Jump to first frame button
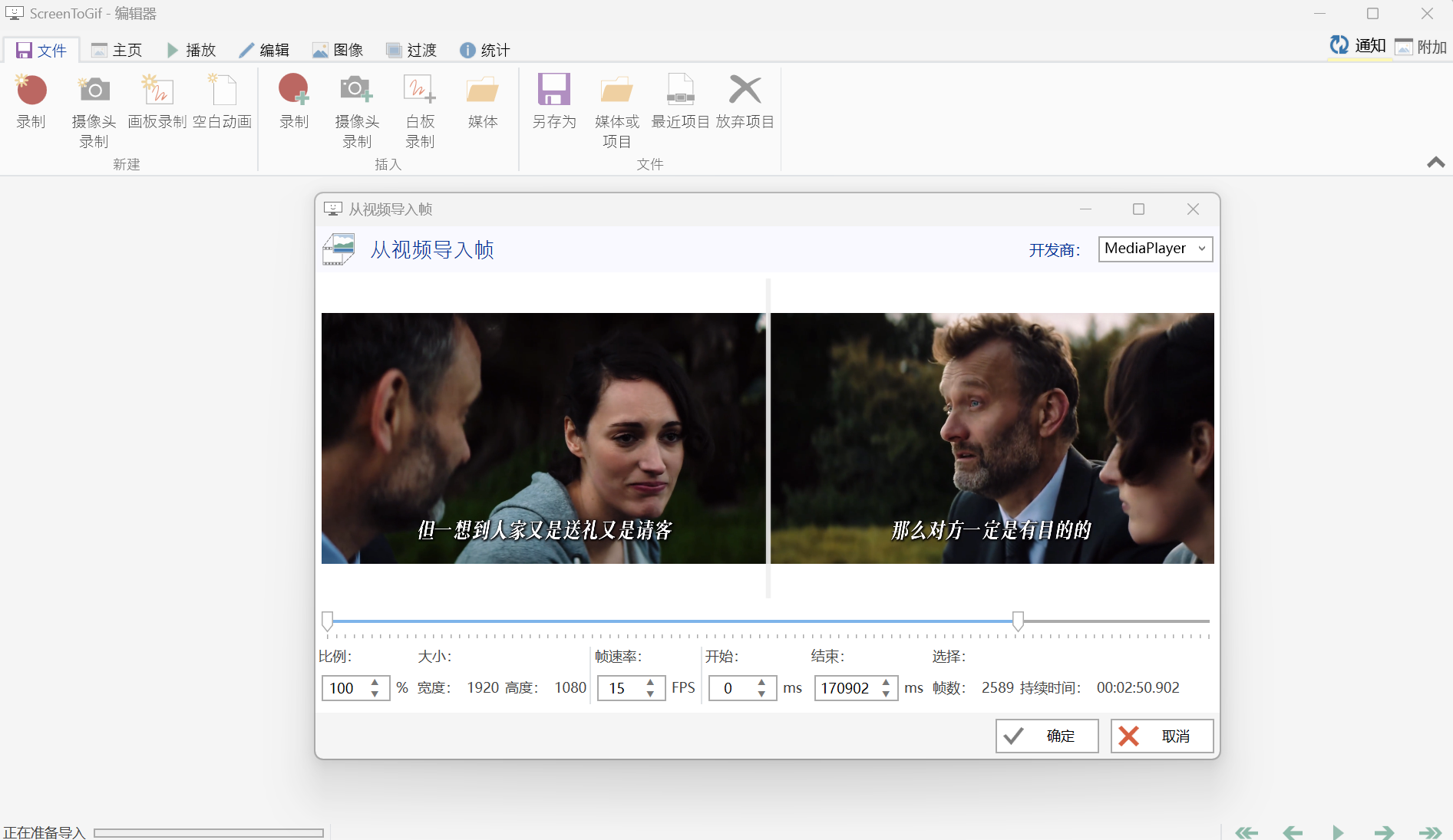This screenshot has height=840, width=1453. [1247, 832]
